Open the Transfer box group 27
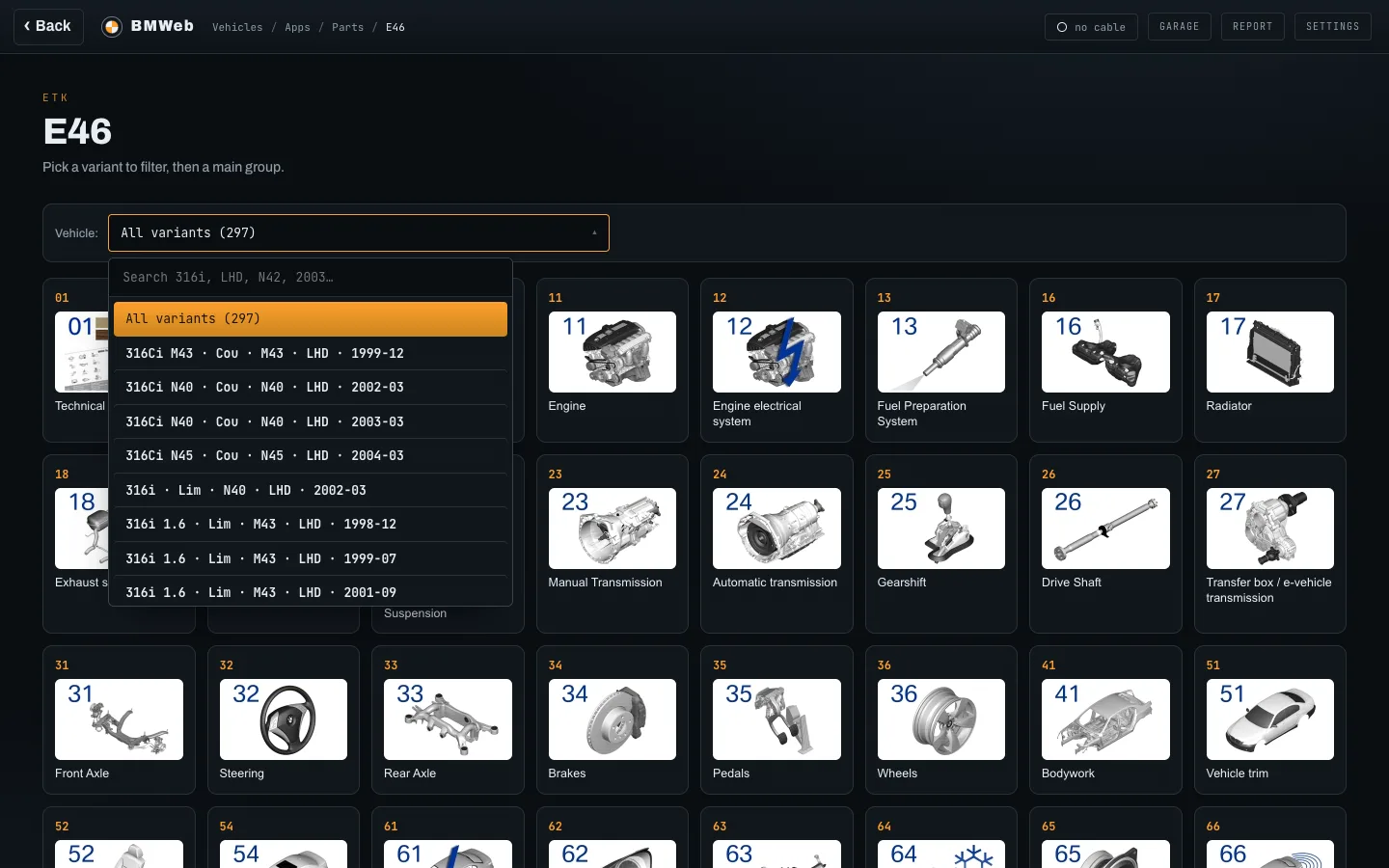This screenshot has width=1389, height=868. tap(1270, 544)
